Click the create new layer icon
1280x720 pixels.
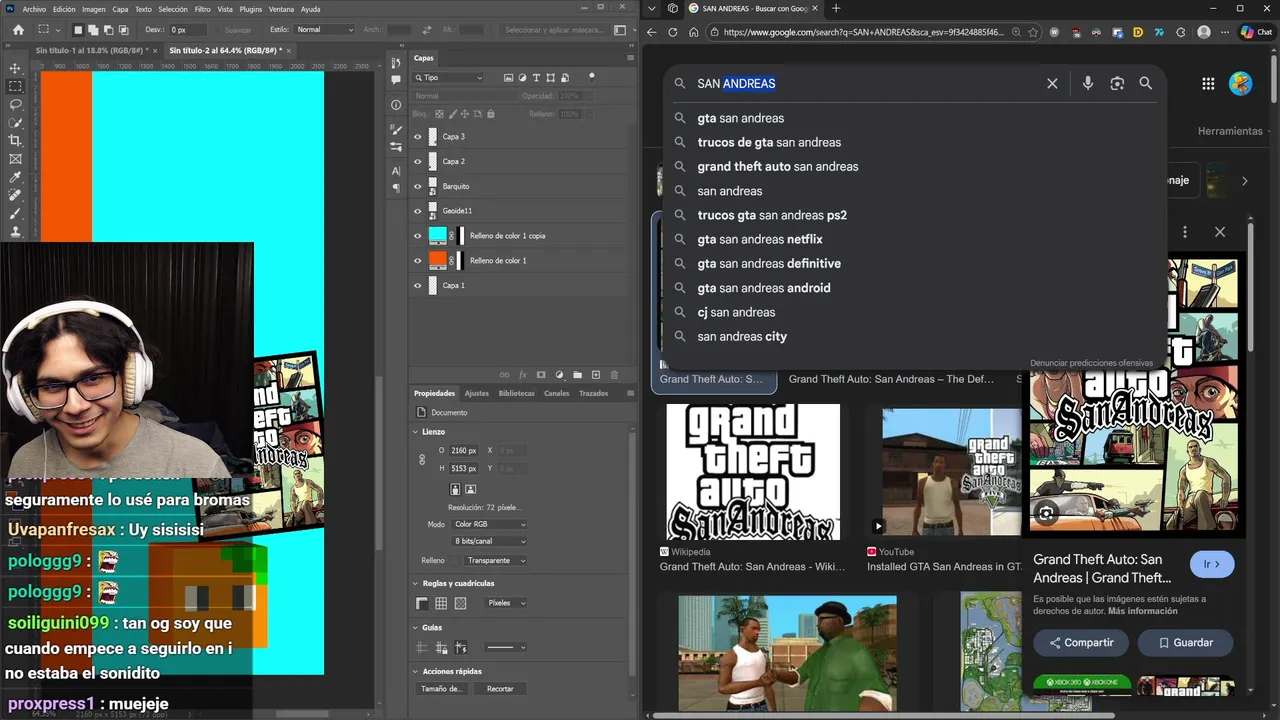[x=596, y=375]
